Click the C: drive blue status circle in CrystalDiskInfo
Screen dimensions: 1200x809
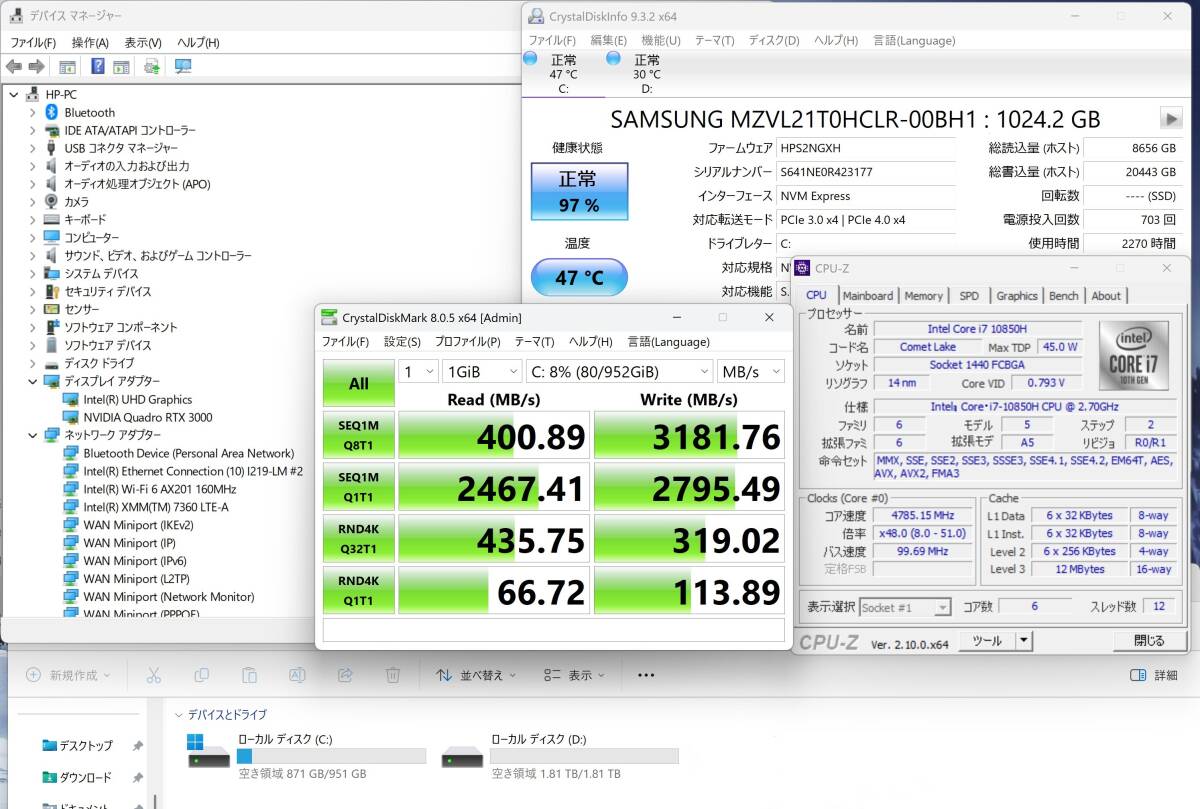pos(530,58)
